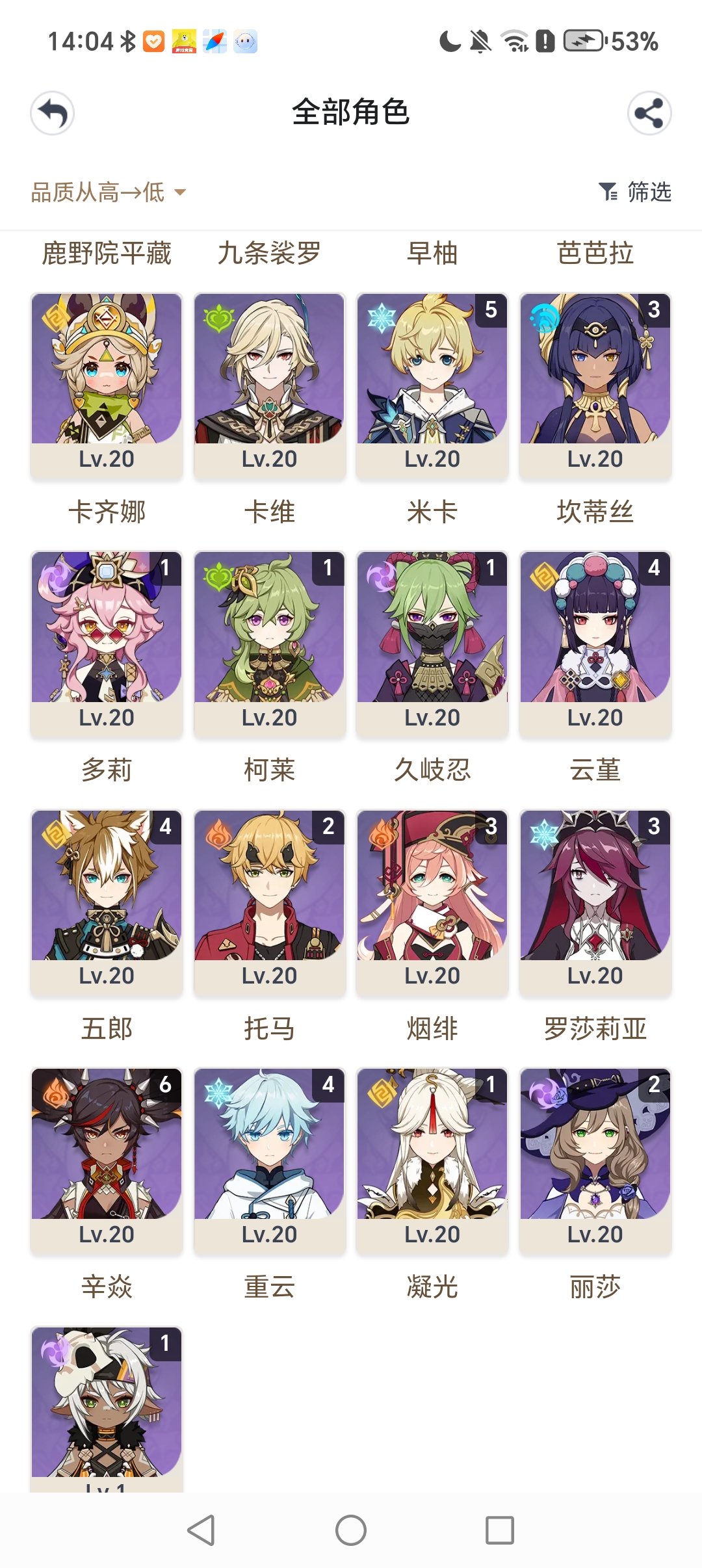Open the 筛选 filter icon
Image resolution: width=702 pixels, height=1568 pixels.
click(608, 192)
